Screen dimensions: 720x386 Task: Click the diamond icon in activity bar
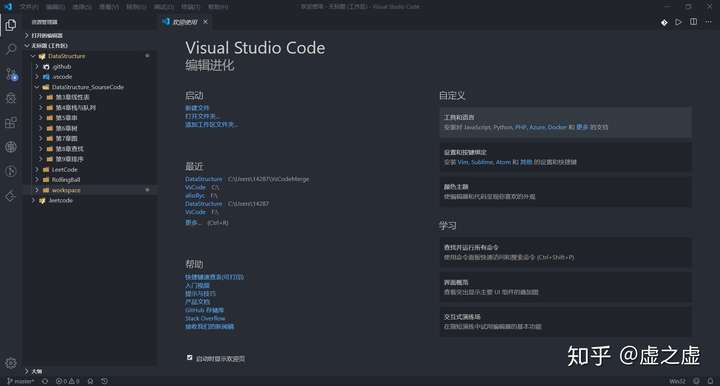(11, 196)
